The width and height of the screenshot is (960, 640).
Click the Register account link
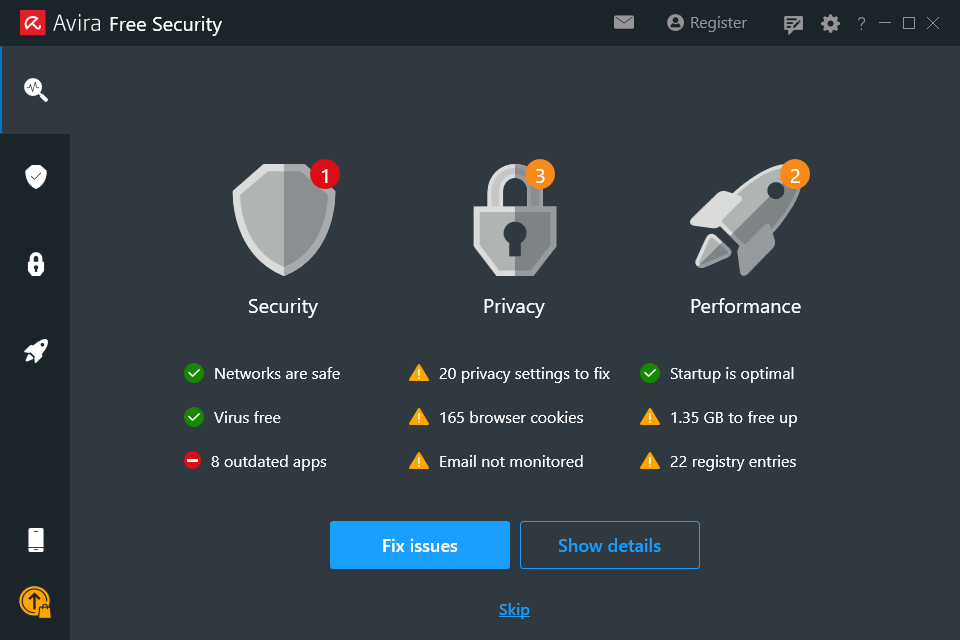point(707,22)
